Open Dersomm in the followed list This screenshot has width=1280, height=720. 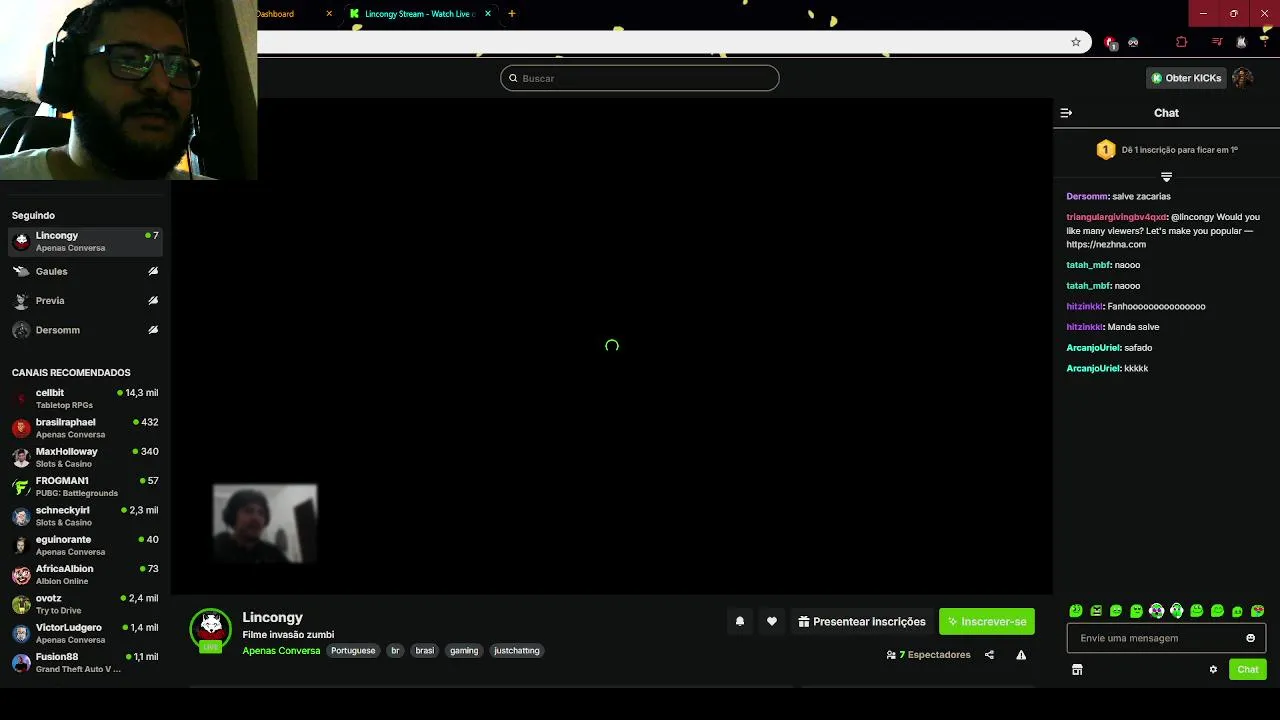85,330
